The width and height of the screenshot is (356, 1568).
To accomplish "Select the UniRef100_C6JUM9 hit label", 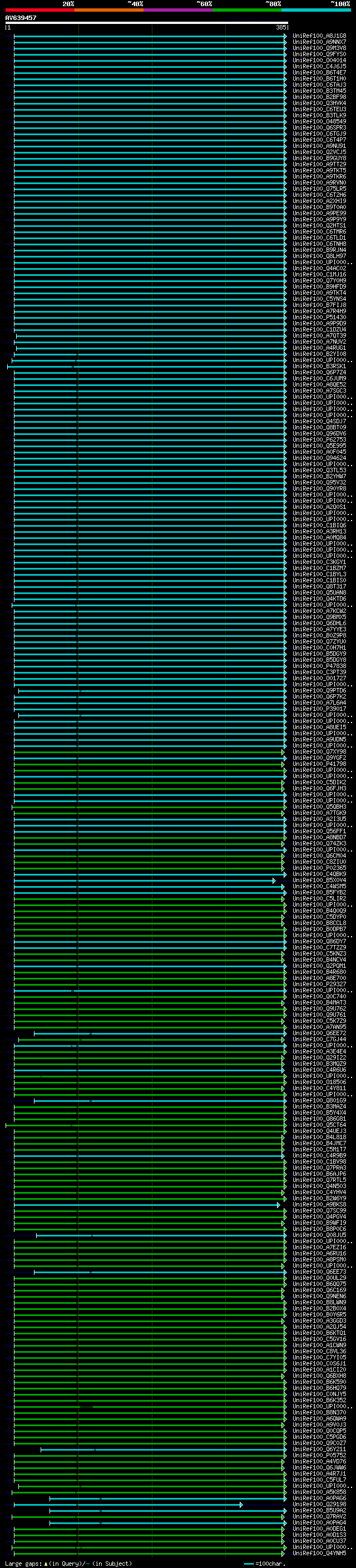I will coord(319,379).
